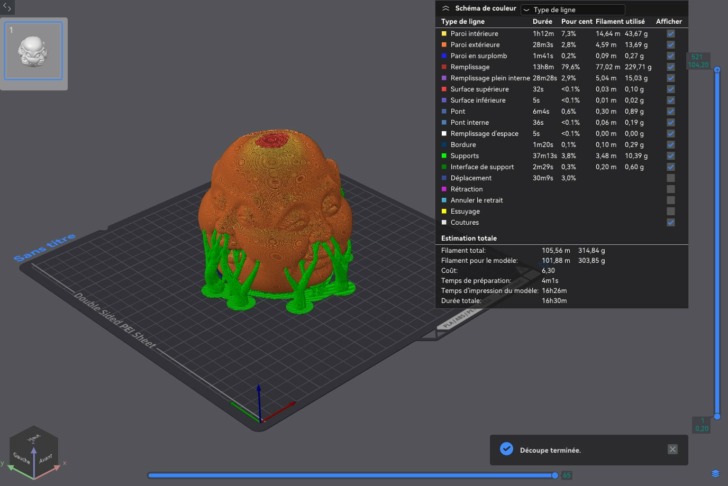Click the Paroi extérieure orange swatch
Screen dimensions: 728x486
(x=444, y=45)
